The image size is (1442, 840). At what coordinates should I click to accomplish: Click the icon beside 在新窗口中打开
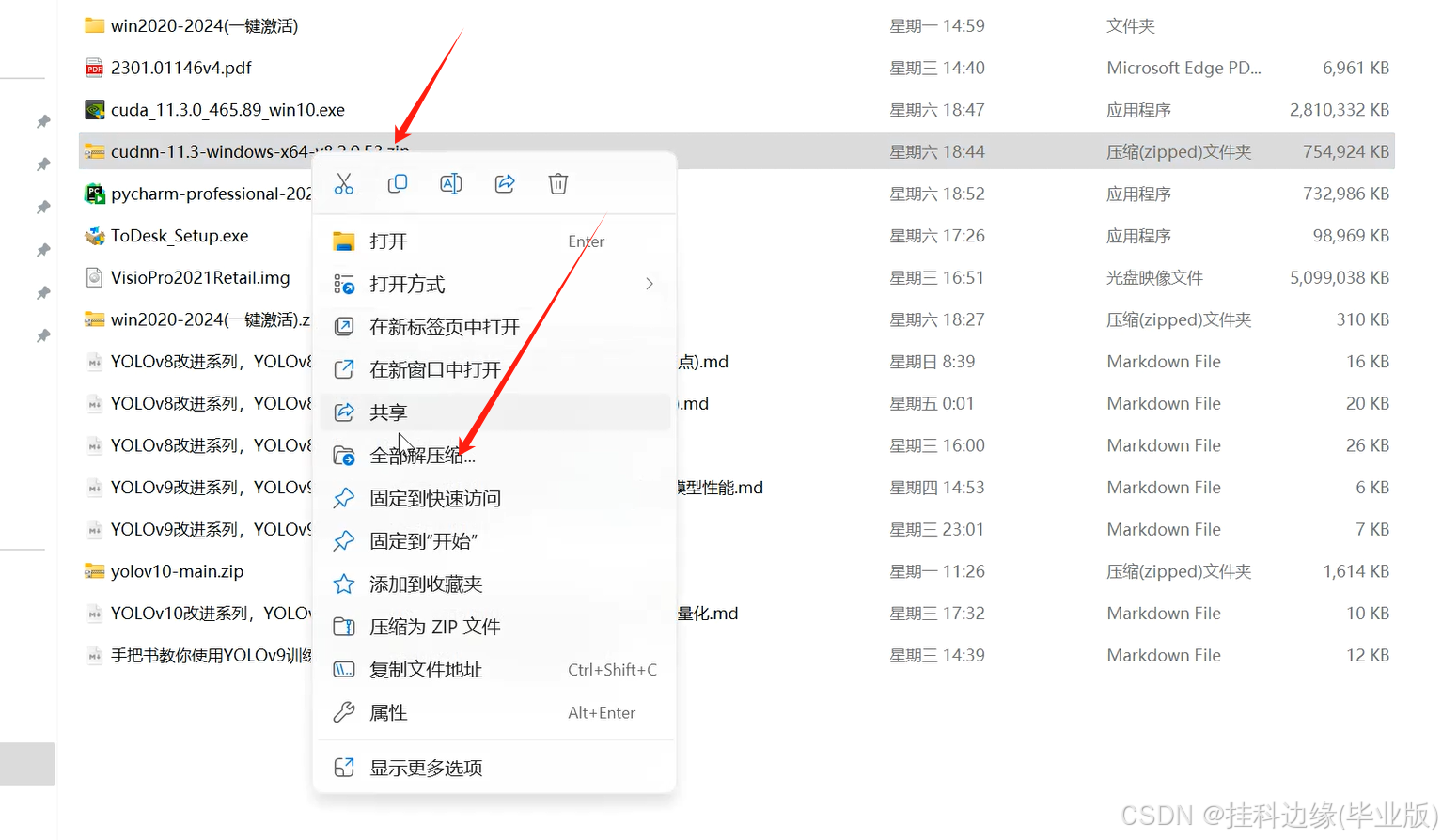[x=344, y=369]
